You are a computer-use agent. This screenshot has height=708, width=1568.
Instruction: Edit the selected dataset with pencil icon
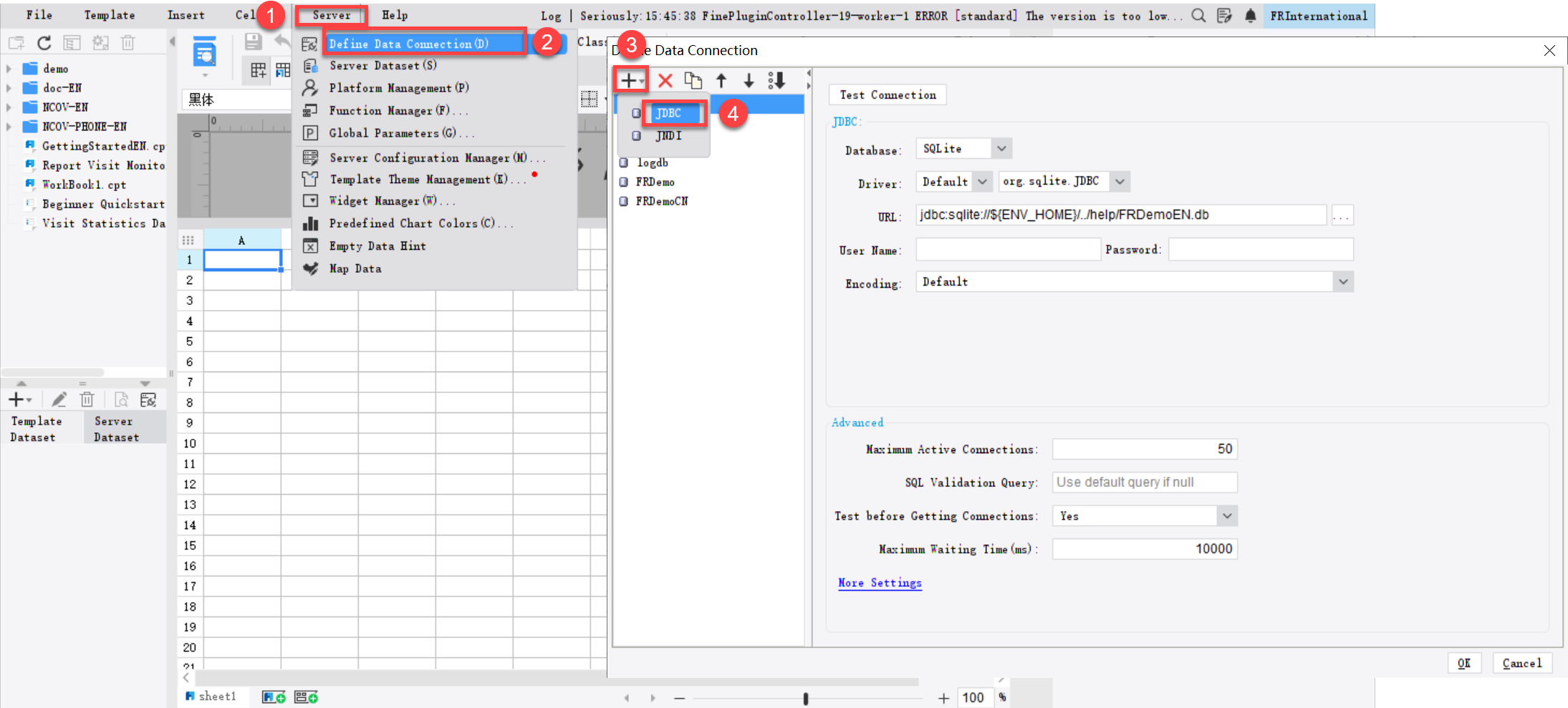[x=59, y=399]
